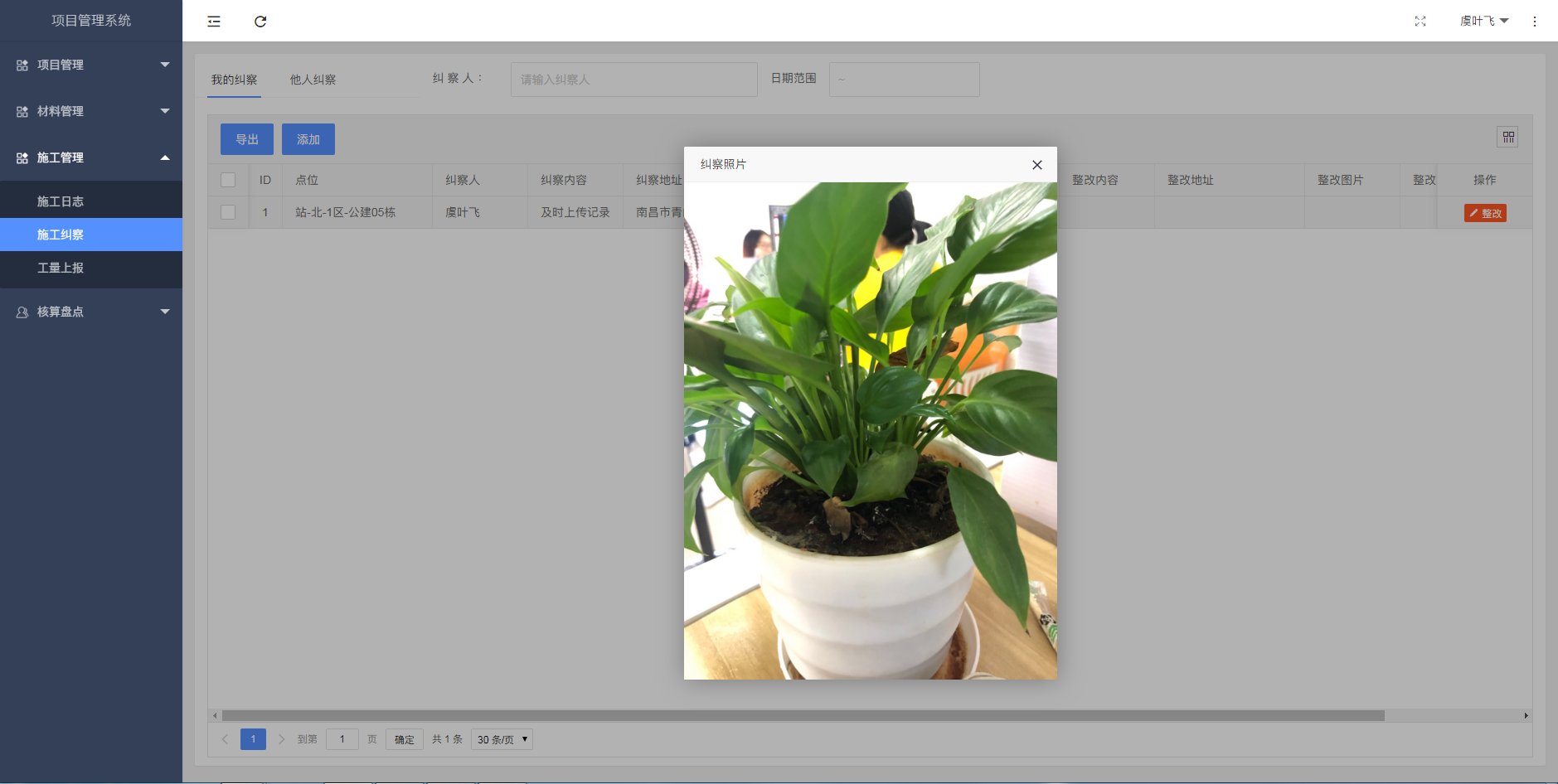Screen dimensions: 1558x784
Task: Focus the 纠察人 search input field
Action: point(634,80)
